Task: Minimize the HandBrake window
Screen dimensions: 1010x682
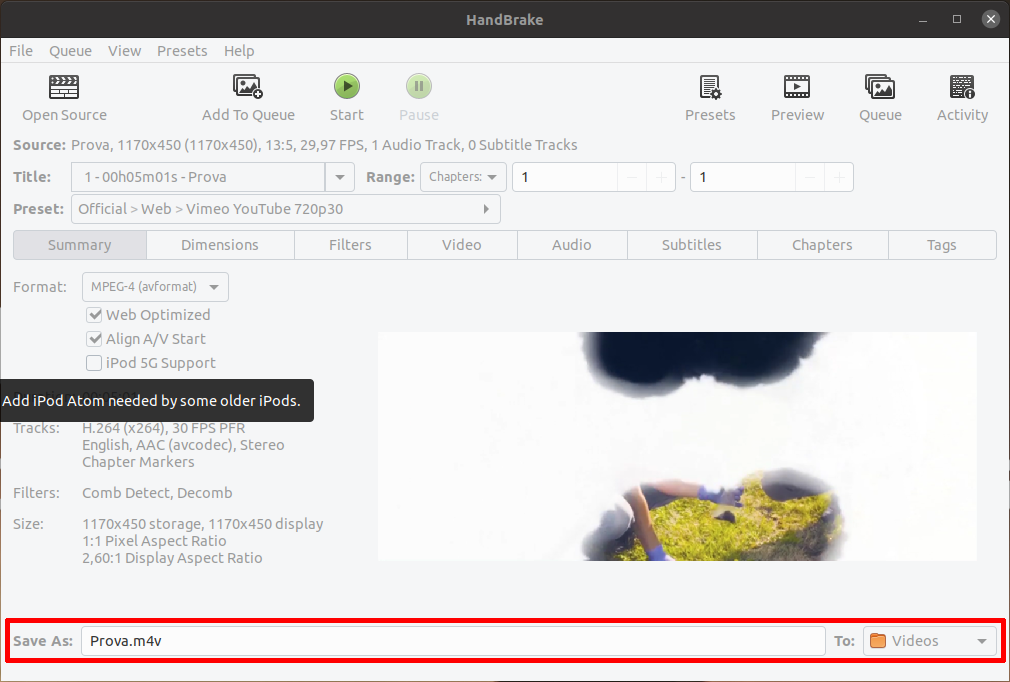Action: pos(923,20)
